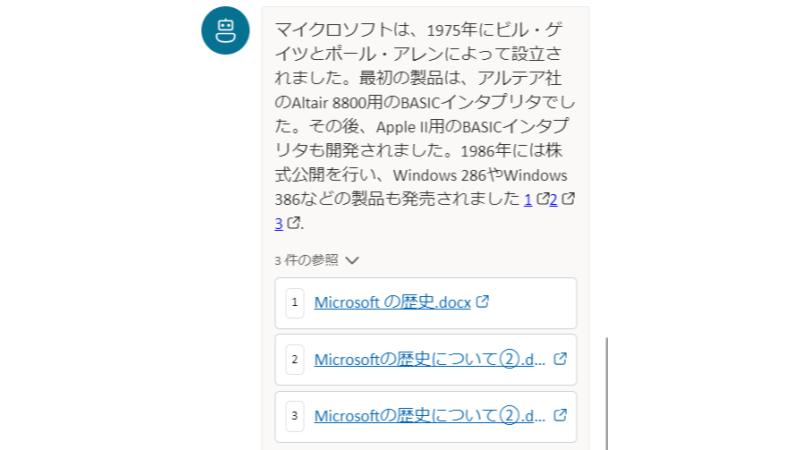
Task: Open inline citation link 3
Action: click(x=279, y=224)
